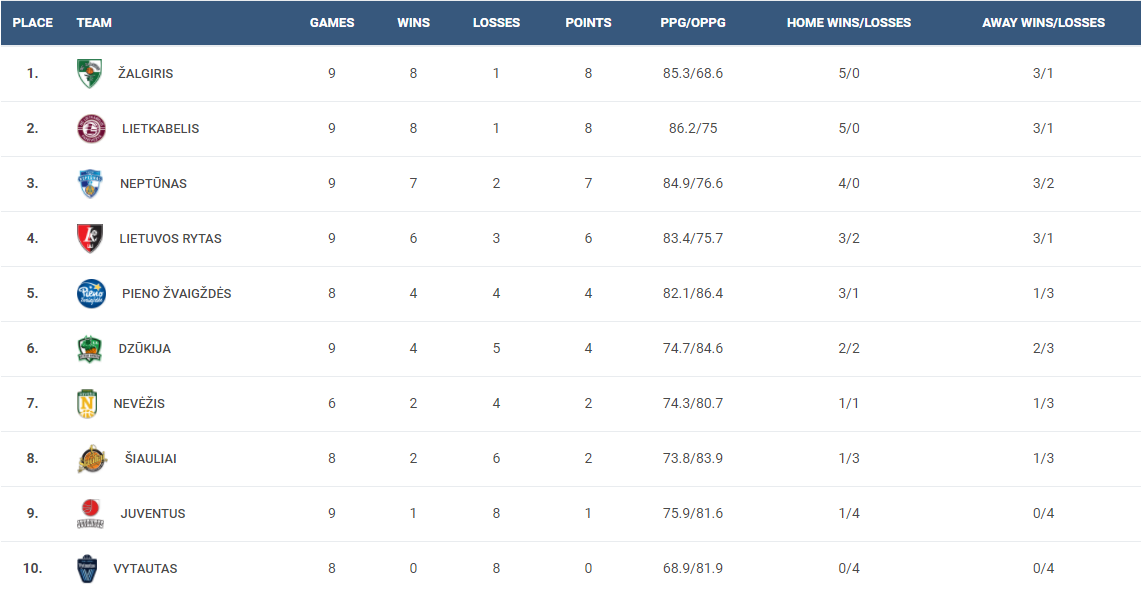The width and height of the screenshot is (1141, 598).
Task: Click the Juventus team logo
Action: point(90,513)
